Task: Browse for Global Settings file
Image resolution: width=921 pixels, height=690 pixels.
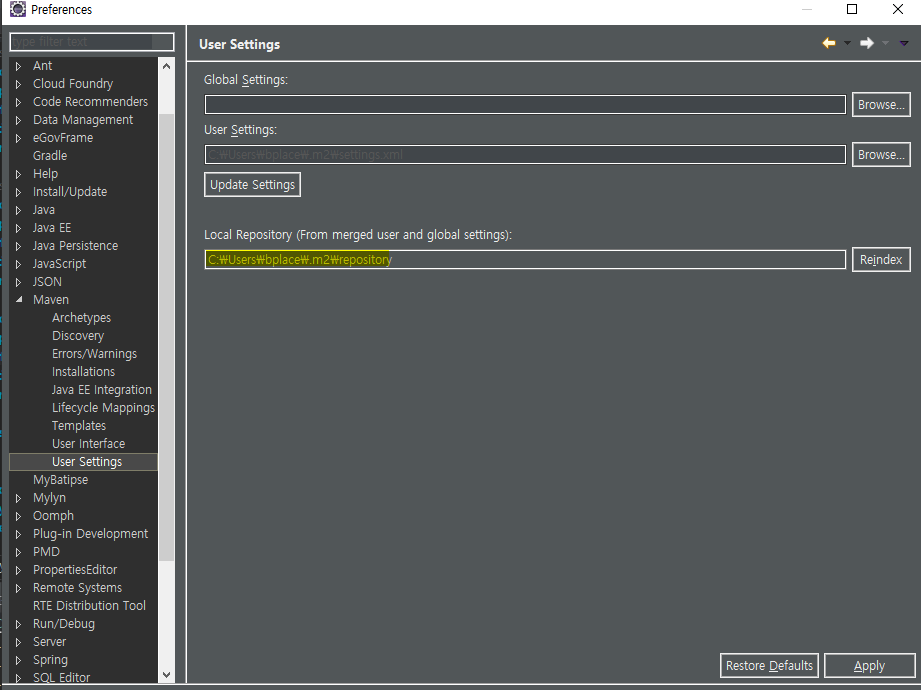Action: 881,105
